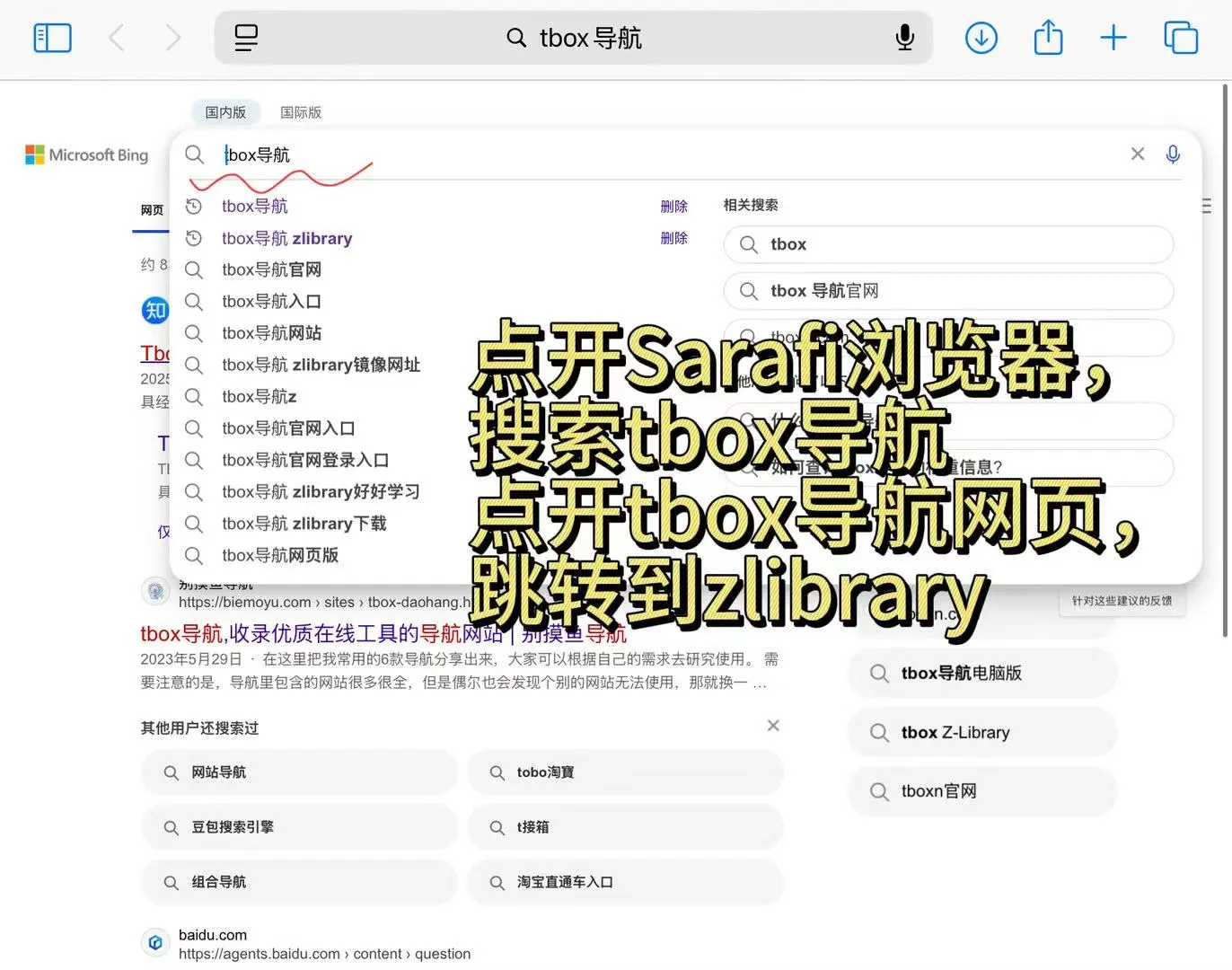Click sidebar search tbox Z-Library
This screenshot has height=970, width=1232.
point(982,733)
